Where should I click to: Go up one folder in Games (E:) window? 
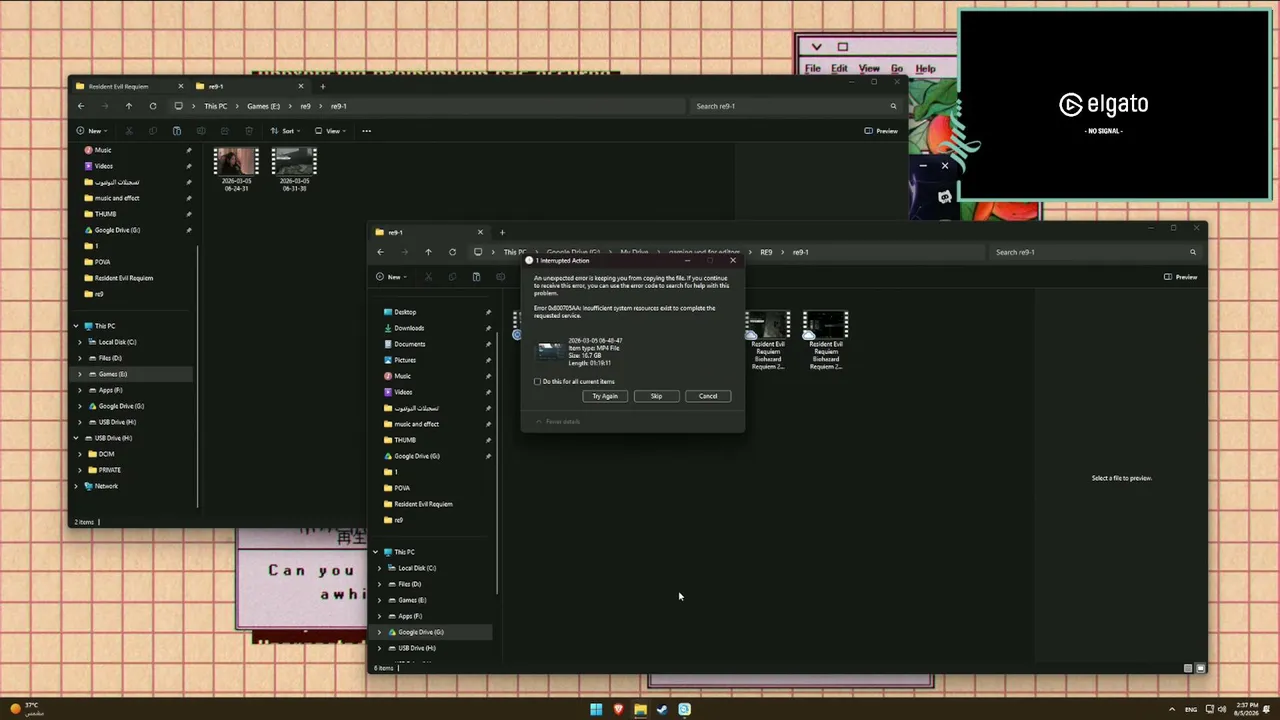pyautogui.click(x=128, y=106)
